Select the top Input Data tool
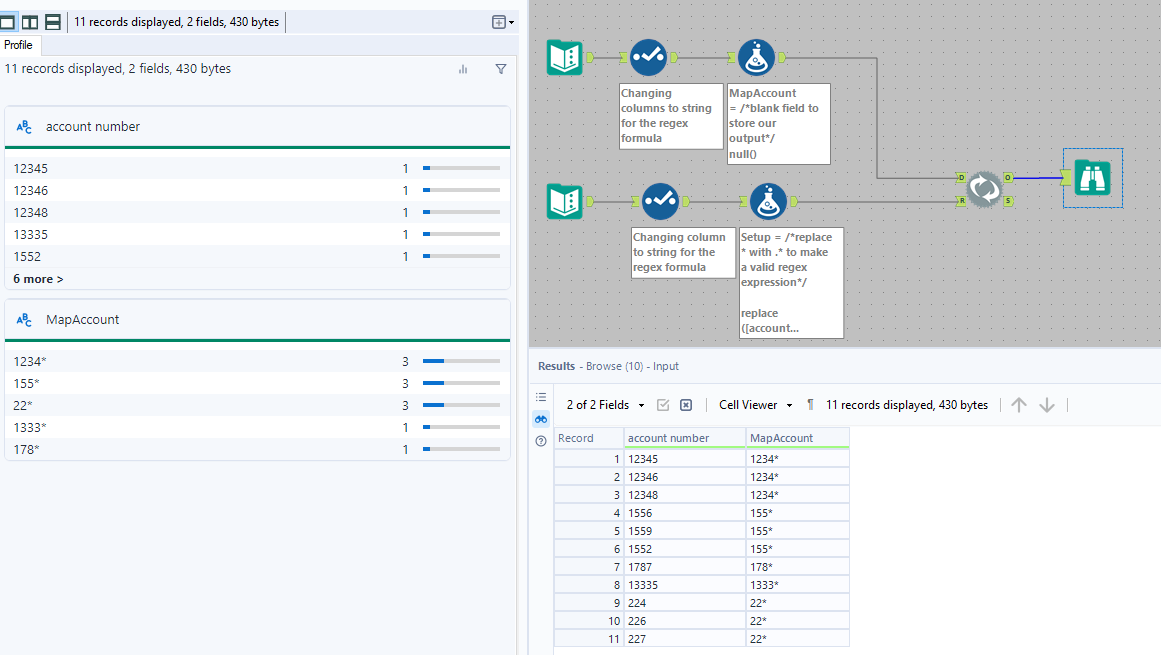This screenshot has height=655, width=1161. [x=565, y=57]
